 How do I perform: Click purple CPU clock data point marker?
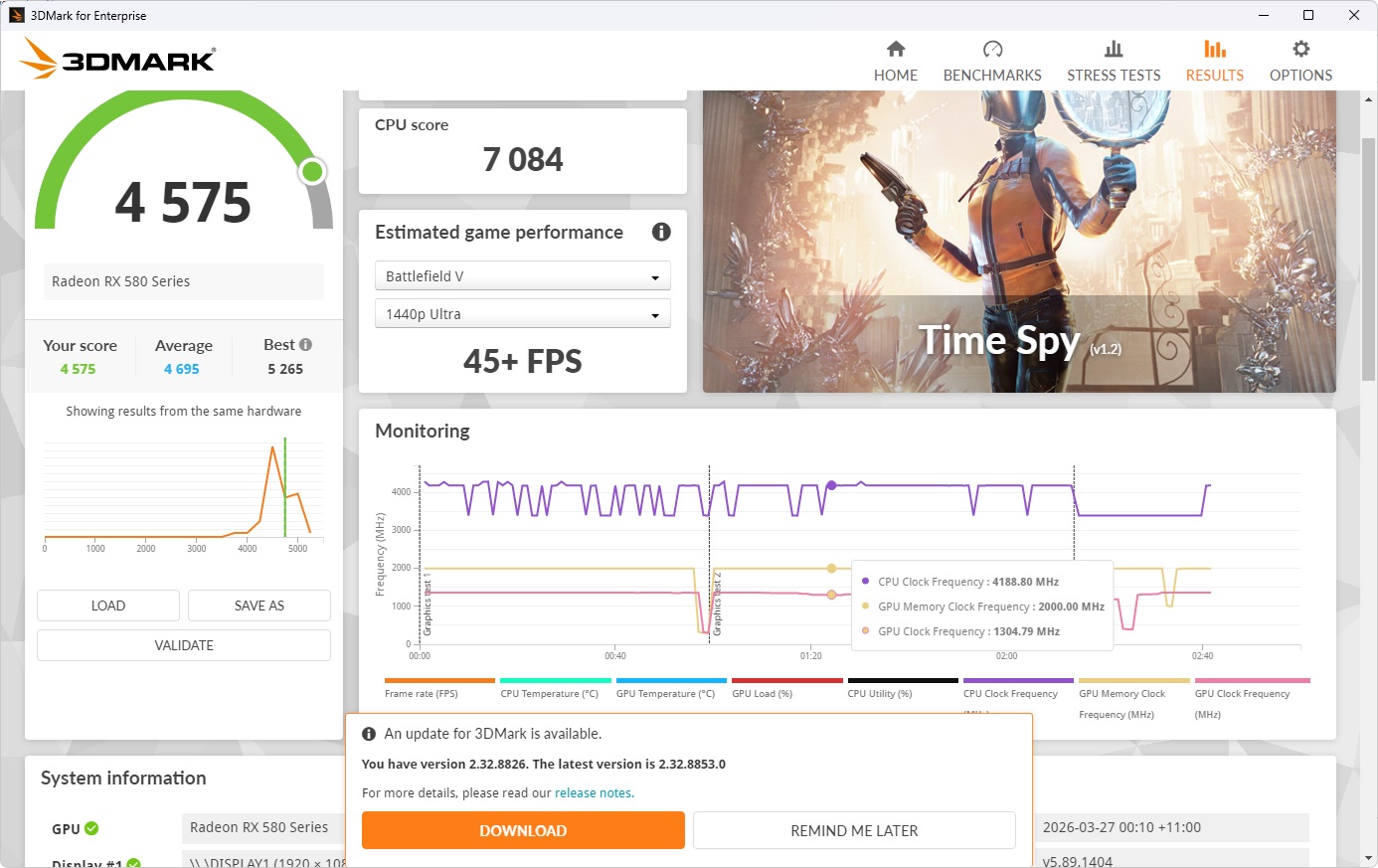(x=831, y=485)
